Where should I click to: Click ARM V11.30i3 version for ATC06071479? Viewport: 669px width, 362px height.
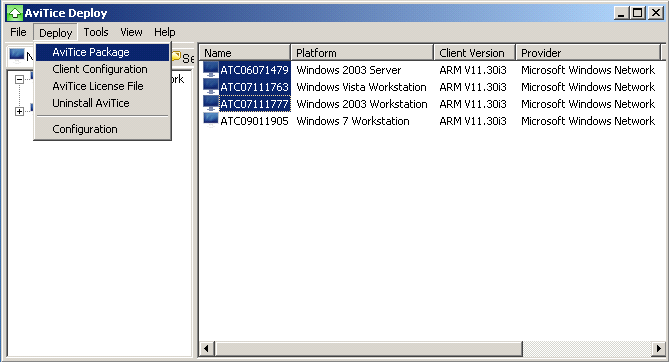(x=473, y=70)
